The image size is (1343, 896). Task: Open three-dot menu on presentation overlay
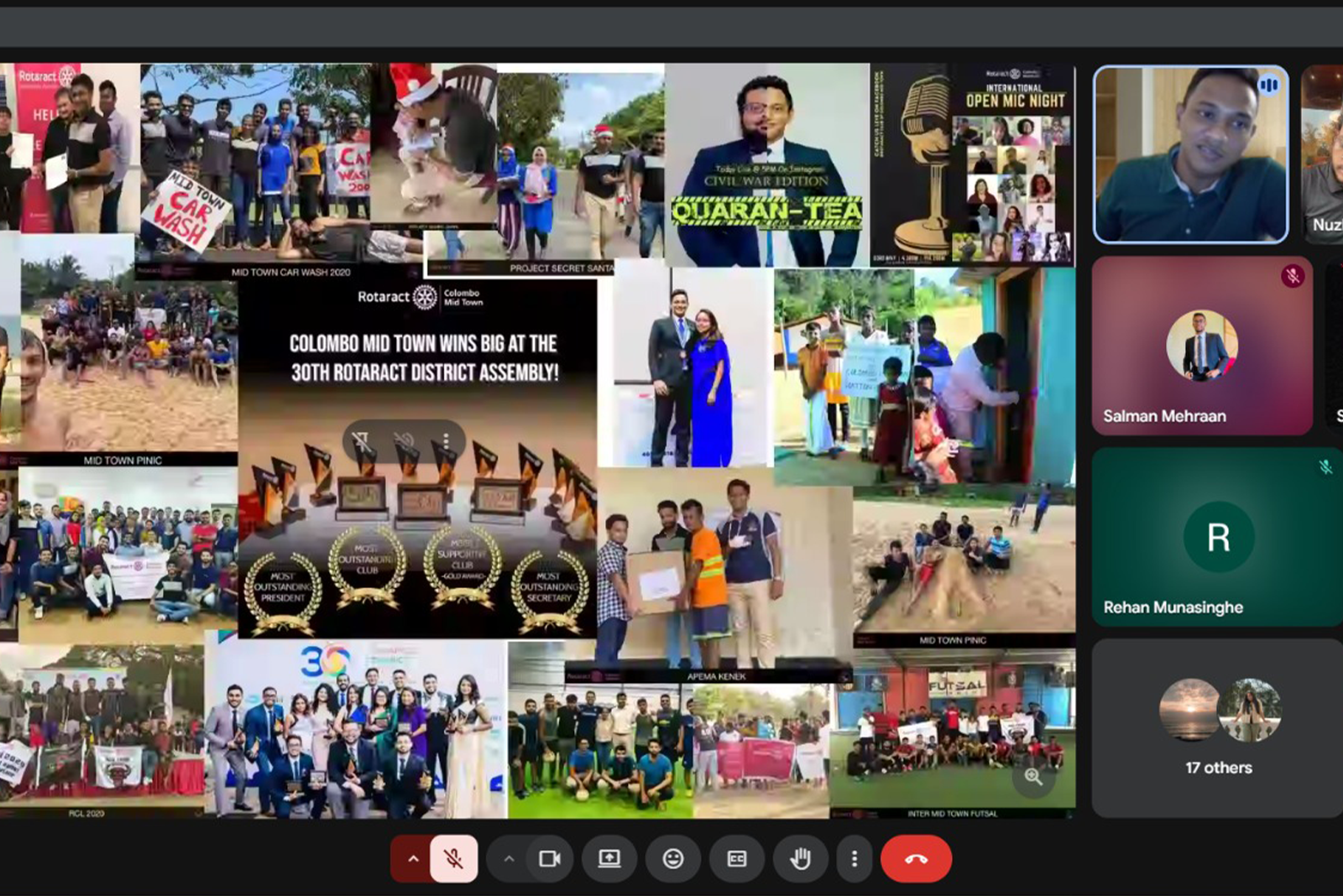click(446, 440)
